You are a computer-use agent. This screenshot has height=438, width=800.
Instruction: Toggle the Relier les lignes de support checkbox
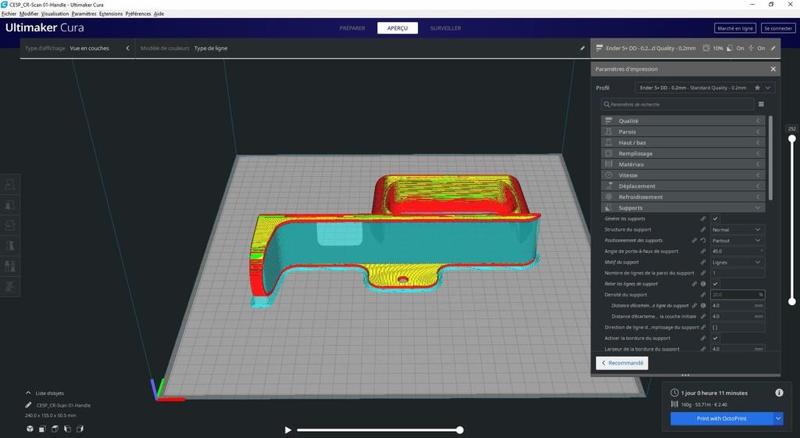[715, 283]
